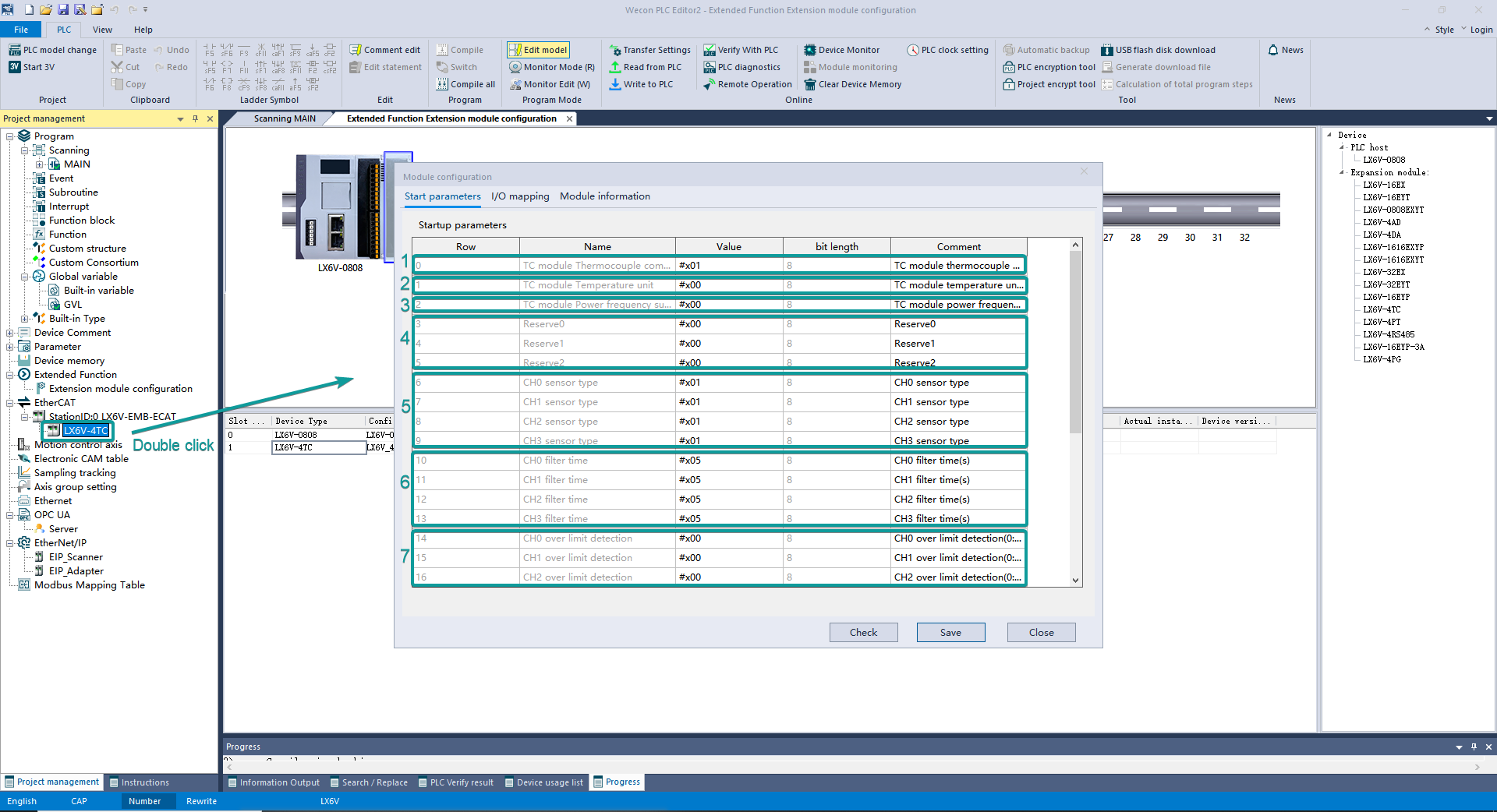This screenshot has width=1497, height=812.
Task: Open the Module information tab
Action: (x=605, y=196)
